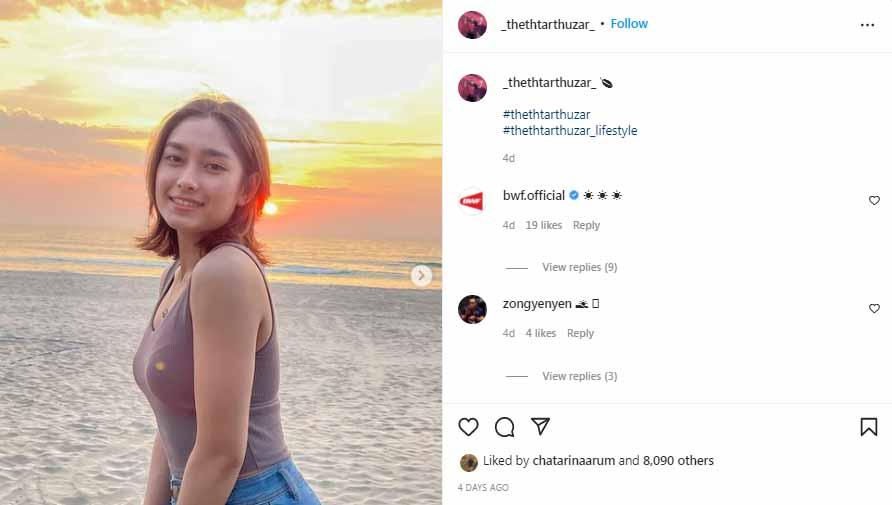The height and width of the screenshot is (505, 892).
Task: Share post via paper plane icon
Action: 541,427
